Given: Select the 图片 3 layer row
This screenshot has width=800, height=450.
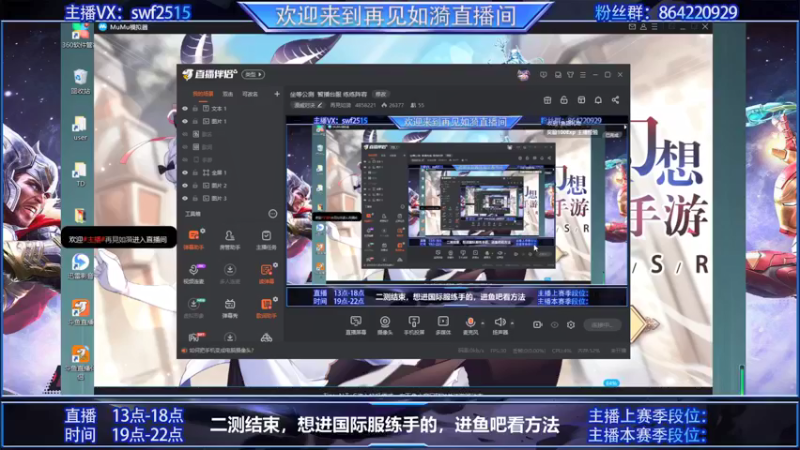Looking at the screenshot, I should [231, 198].
